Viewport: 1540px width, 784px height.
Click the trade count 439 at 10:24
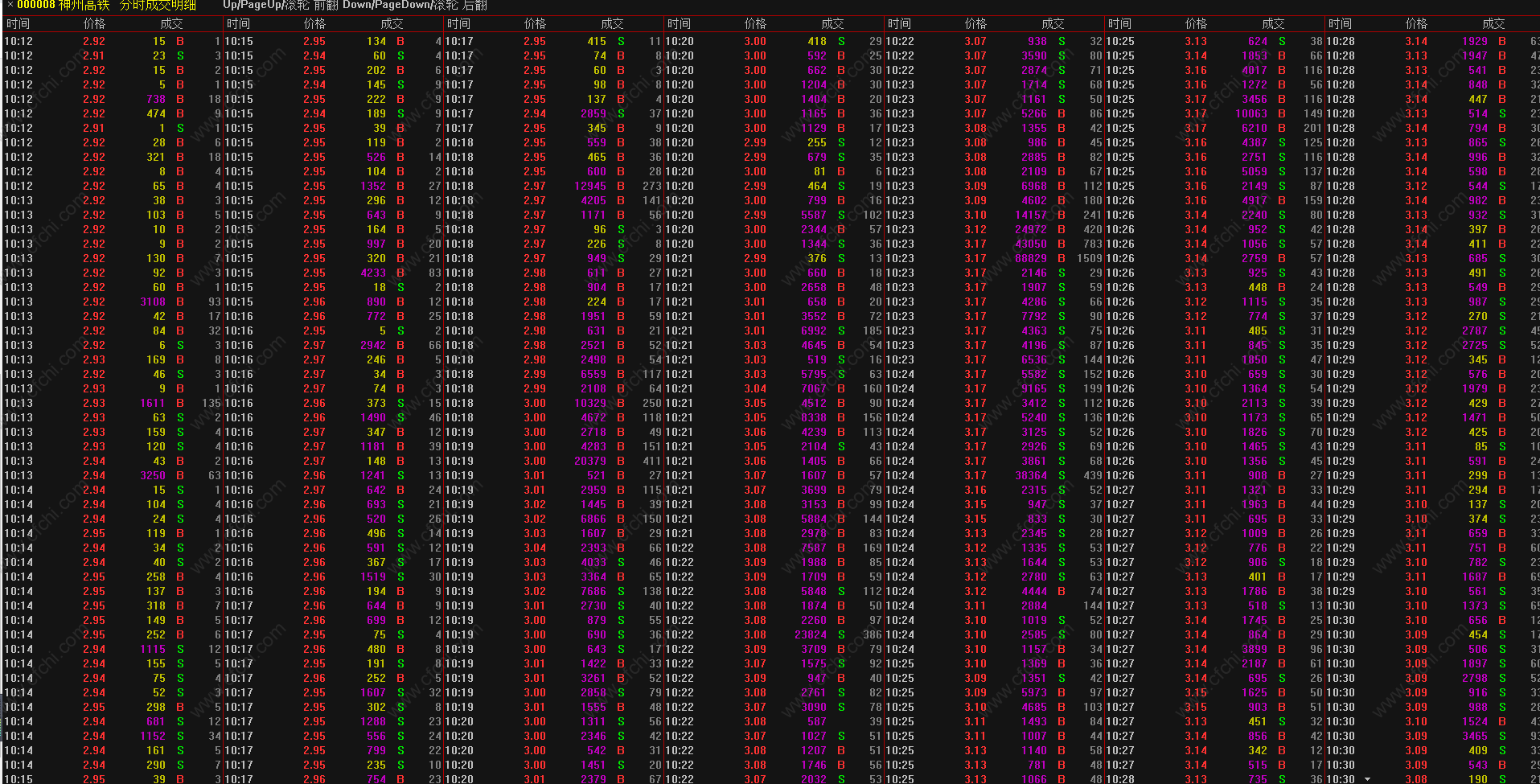click(1093, 475)
